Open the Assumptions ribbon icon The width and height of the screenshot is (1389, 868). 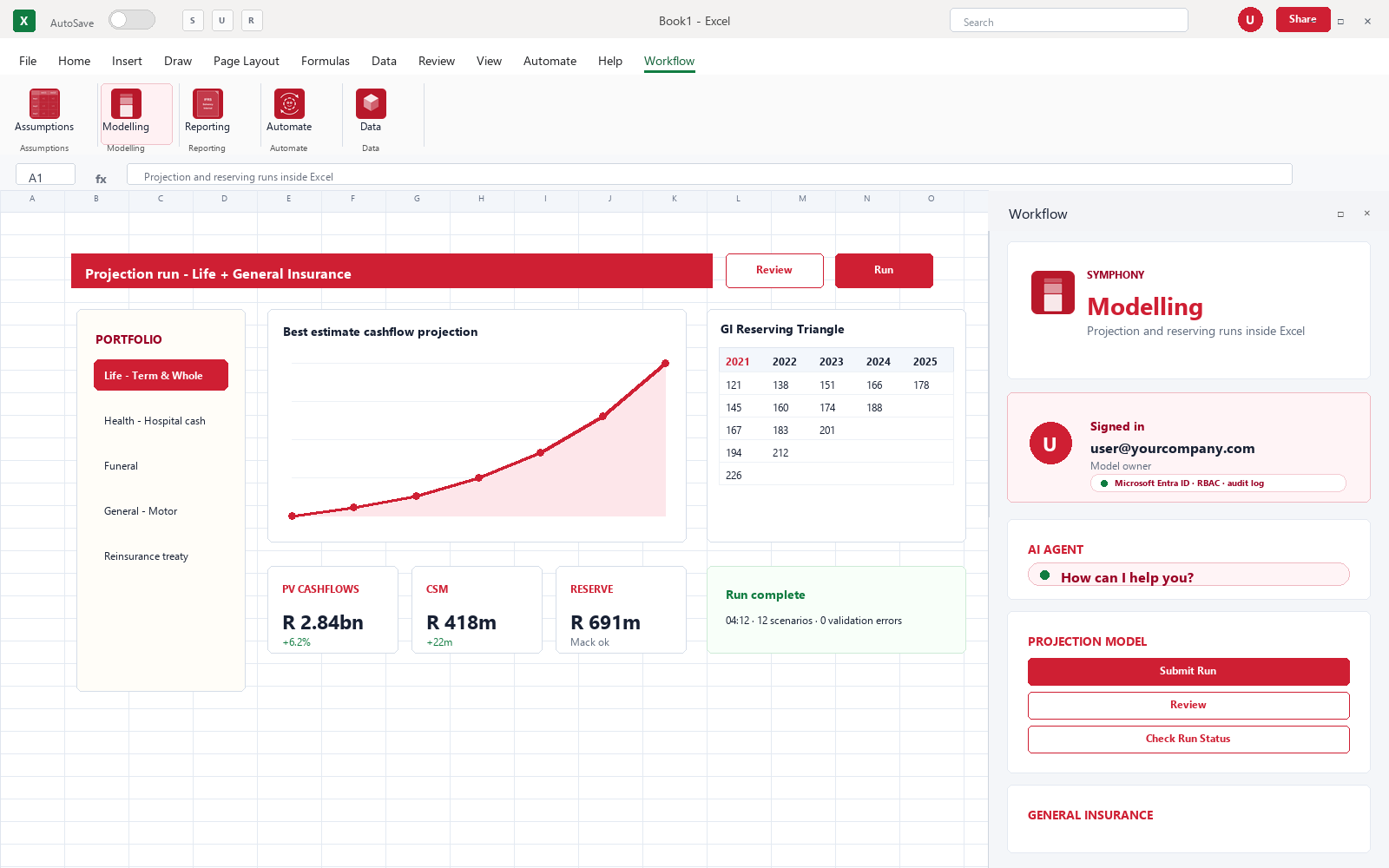(x=44, y=104)
